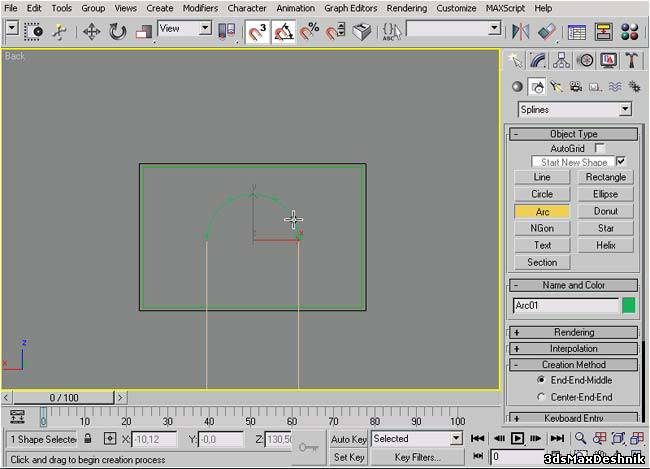The width and height of the screenshot is (650, 469).
Task: Select End-End-Middle creation method
Action: coord(541,380)
